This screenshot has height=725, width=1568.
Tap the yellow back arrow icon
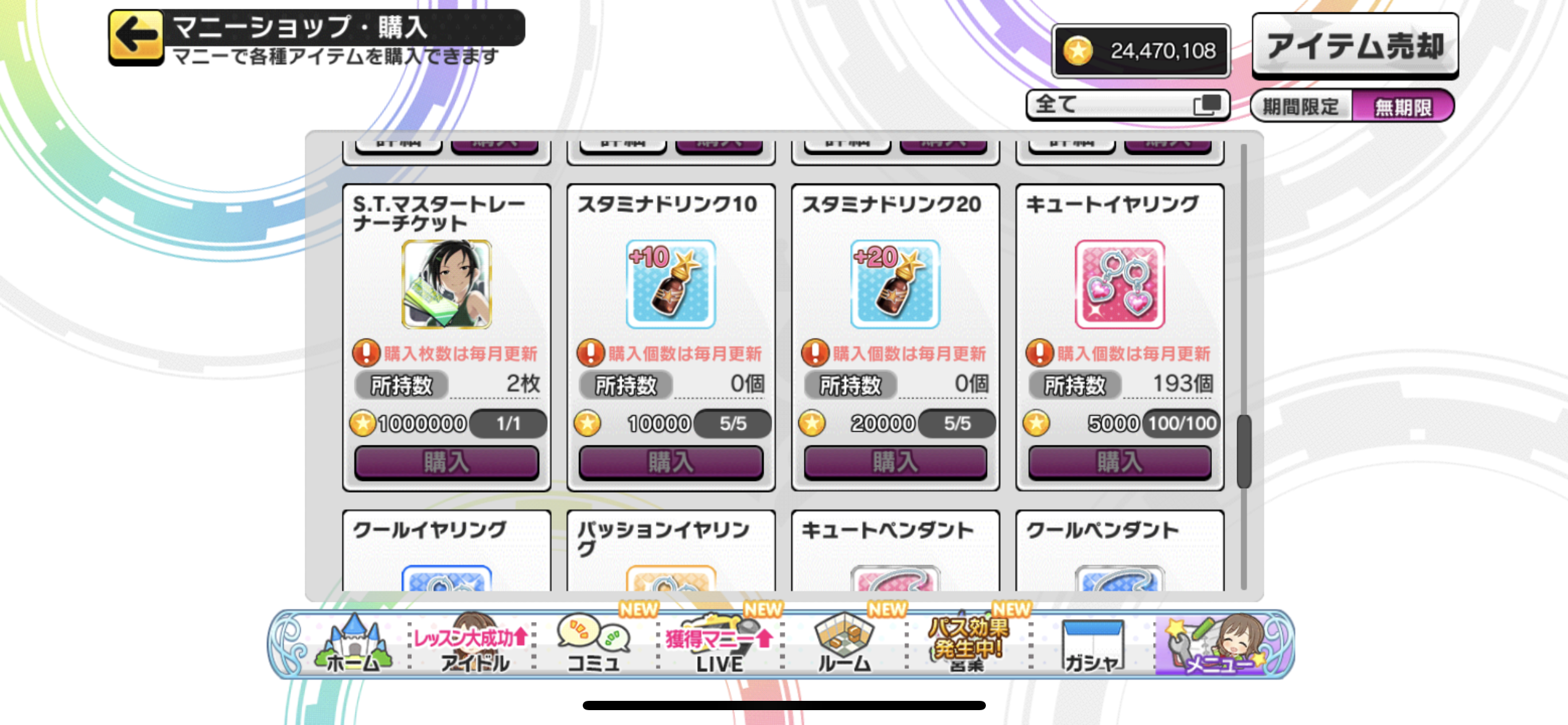point(136,37)
